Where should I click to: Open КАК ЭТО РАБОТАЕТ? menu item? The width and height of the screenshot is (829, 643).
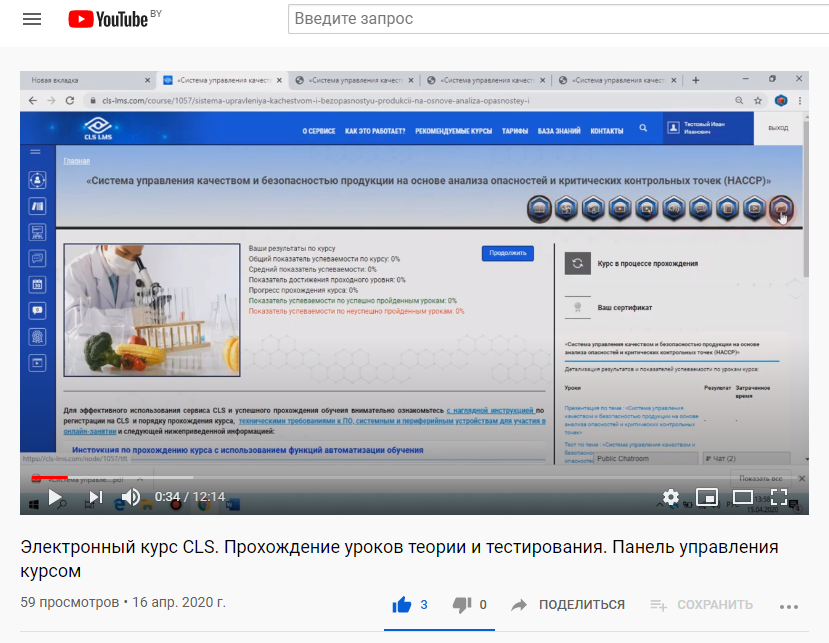[375, 131]
